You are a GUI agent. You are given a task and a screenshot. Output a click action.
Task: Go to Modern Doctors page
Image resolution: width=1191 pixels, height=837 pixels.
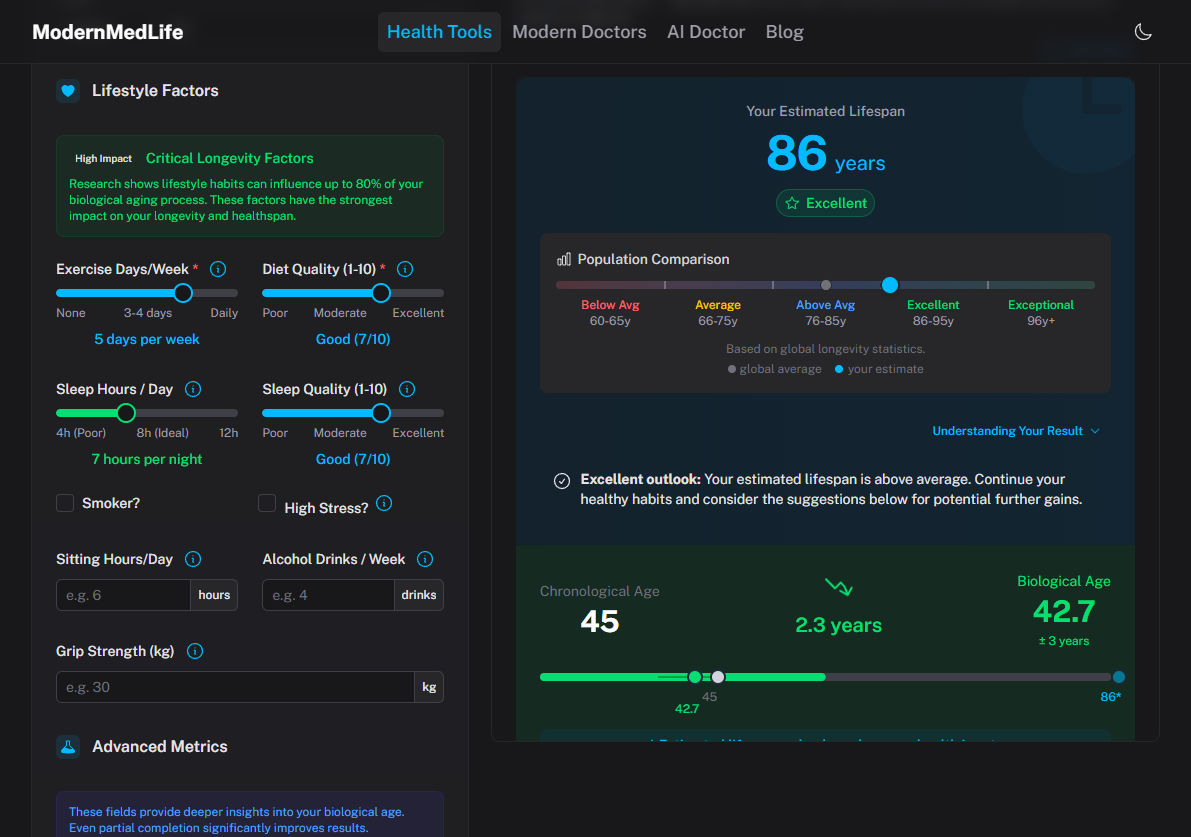[579, 32]
